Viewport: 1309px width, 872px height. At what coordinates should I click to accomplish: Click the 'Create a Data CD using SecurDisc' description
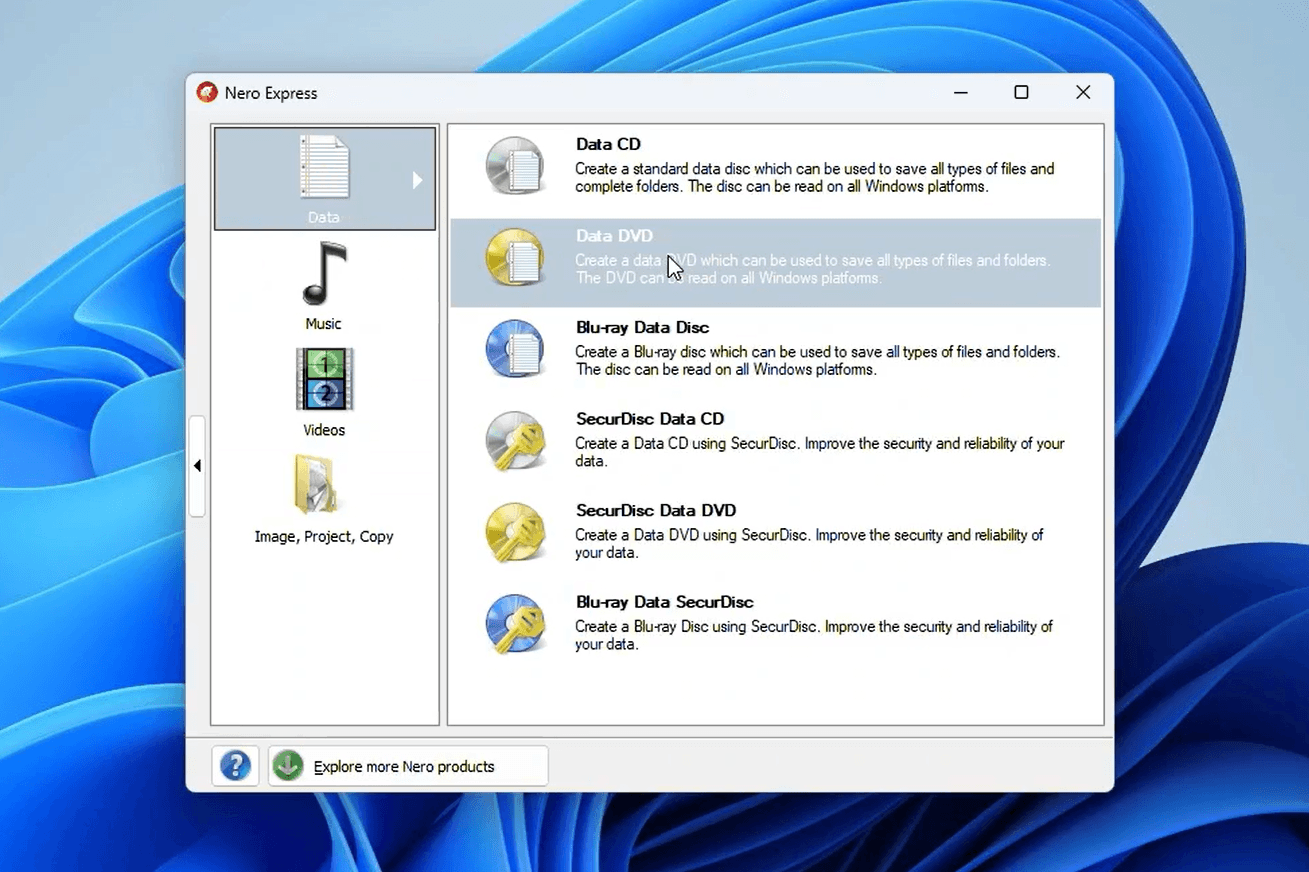coord(820,452)
